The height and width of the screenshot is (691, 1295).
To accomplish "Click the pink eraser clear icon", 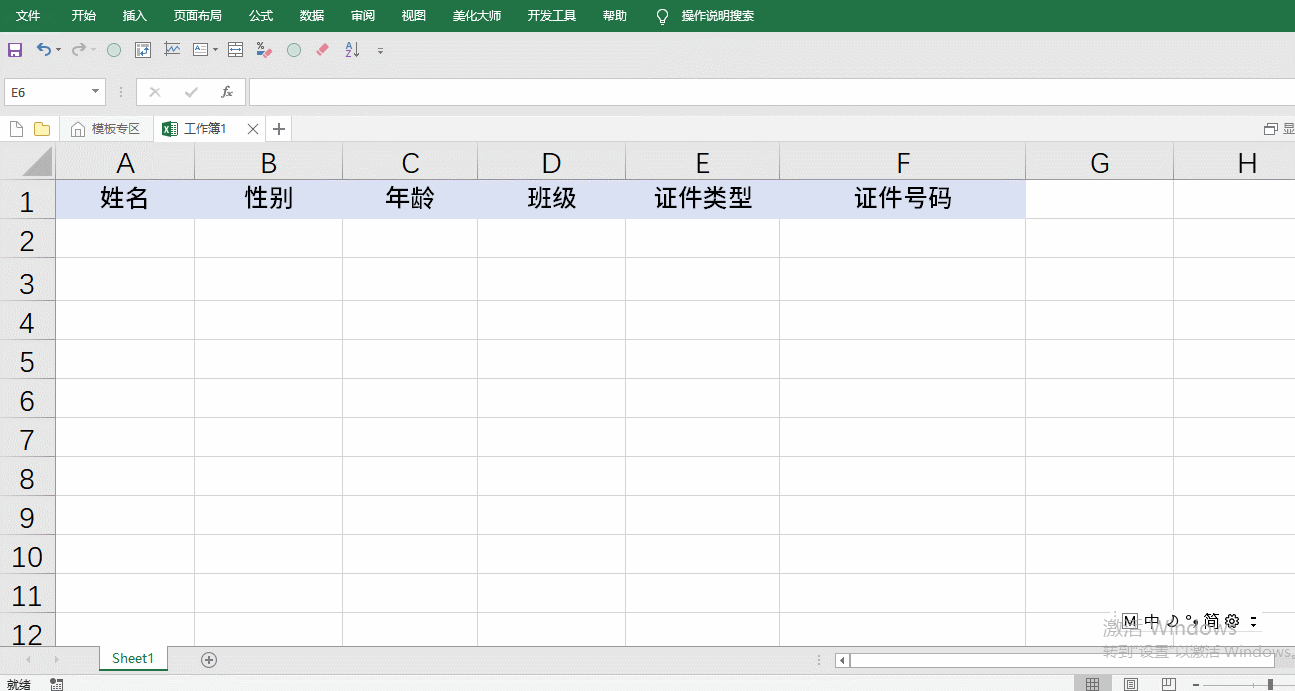I will (x=322, y=49).
